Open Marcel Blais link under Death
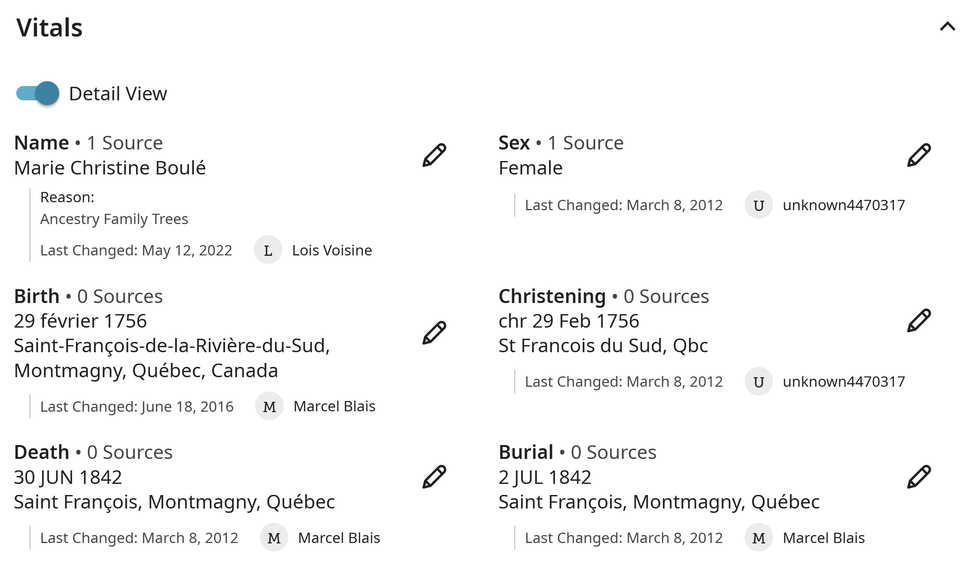 339,538
